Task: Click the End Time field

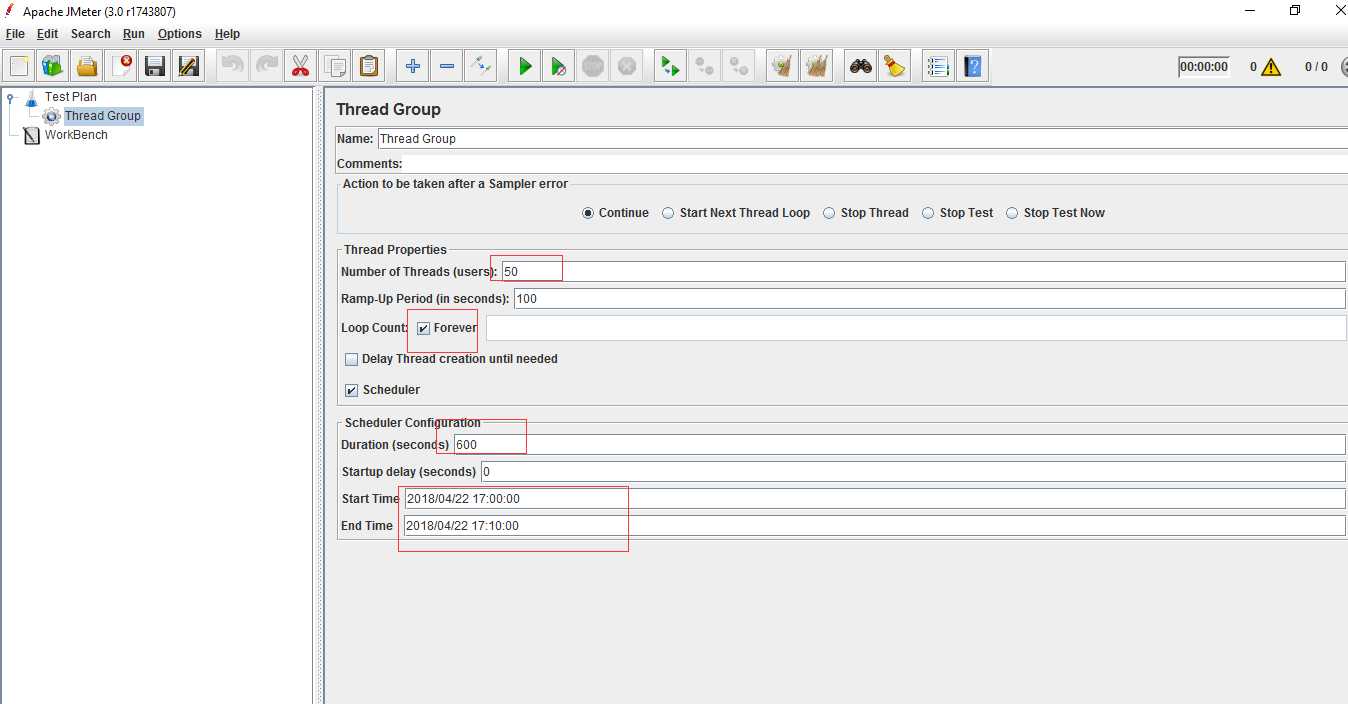Action: coord(875,526)
